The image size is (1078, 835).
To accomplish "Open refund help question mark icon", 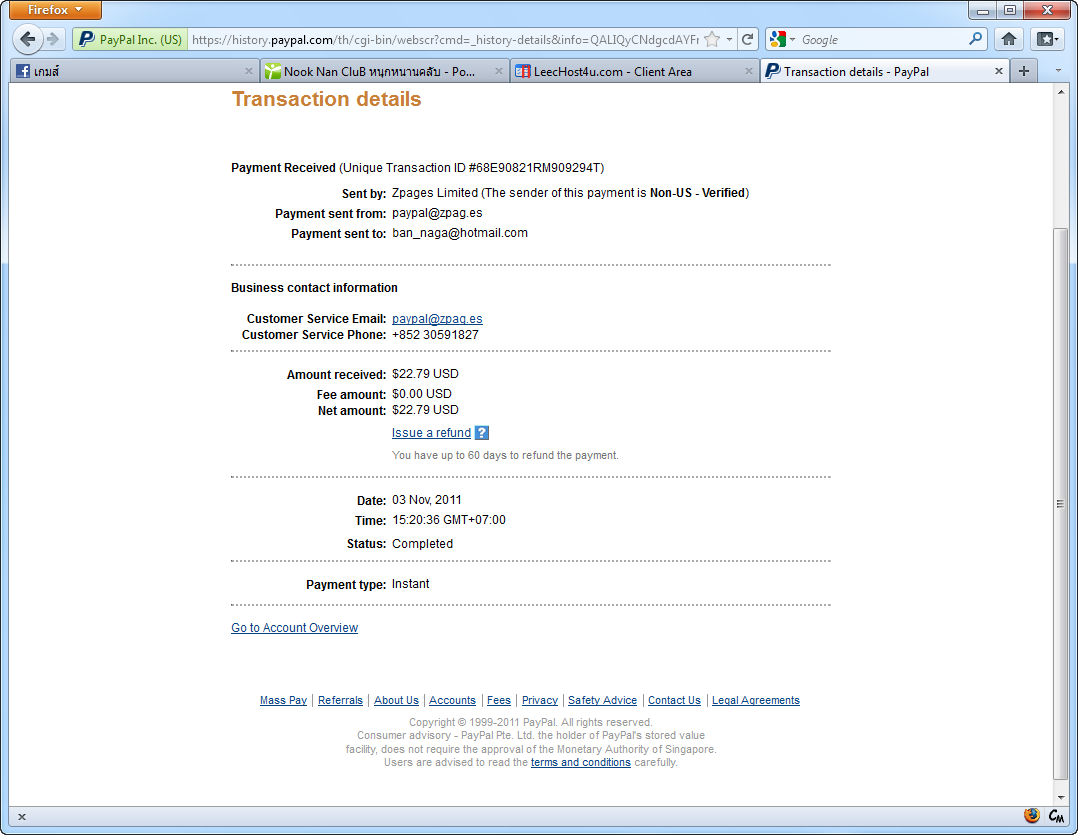I will (482, 433).
